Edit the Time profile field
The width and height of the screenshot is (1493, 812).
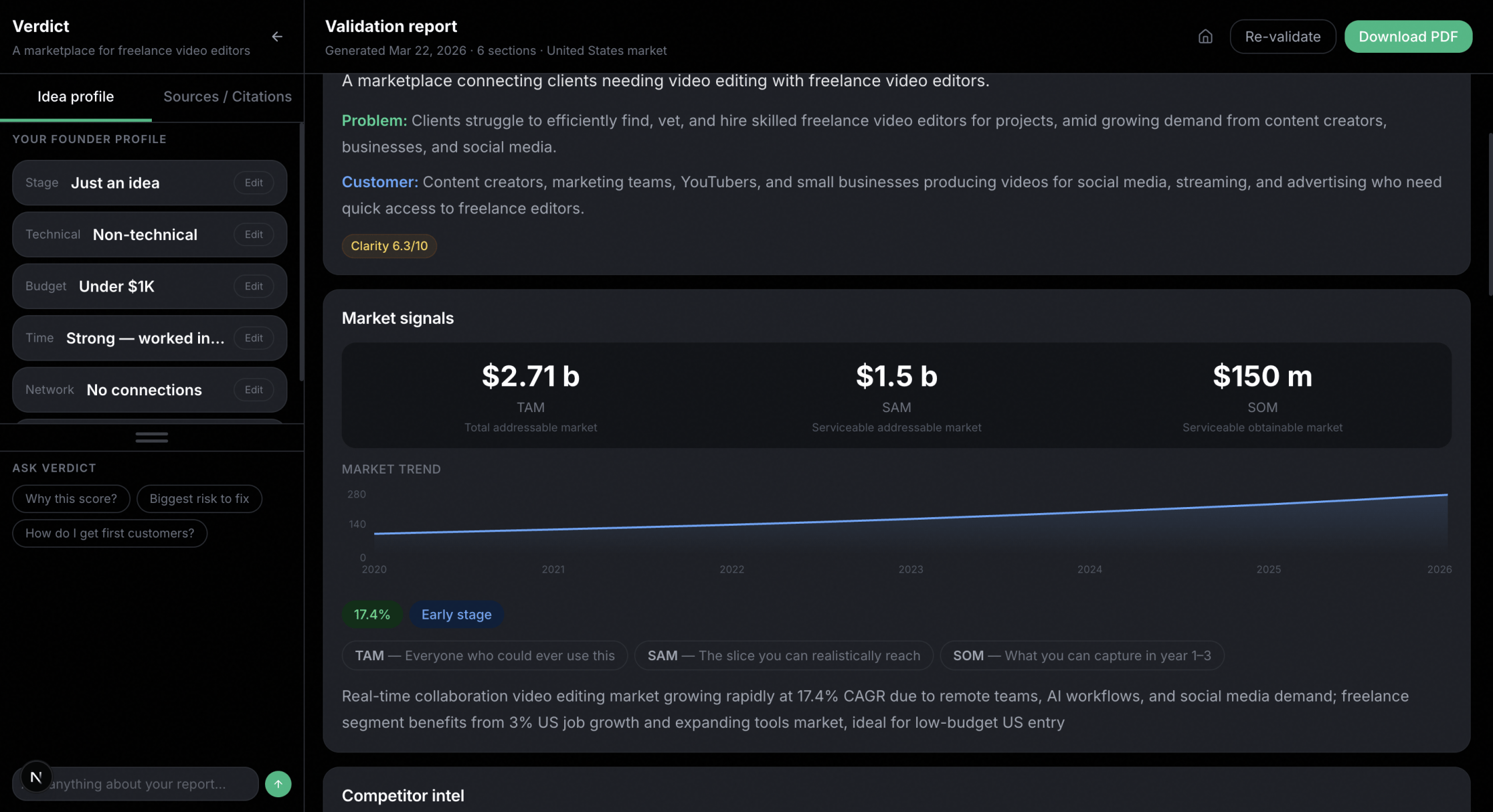(254, 338)
